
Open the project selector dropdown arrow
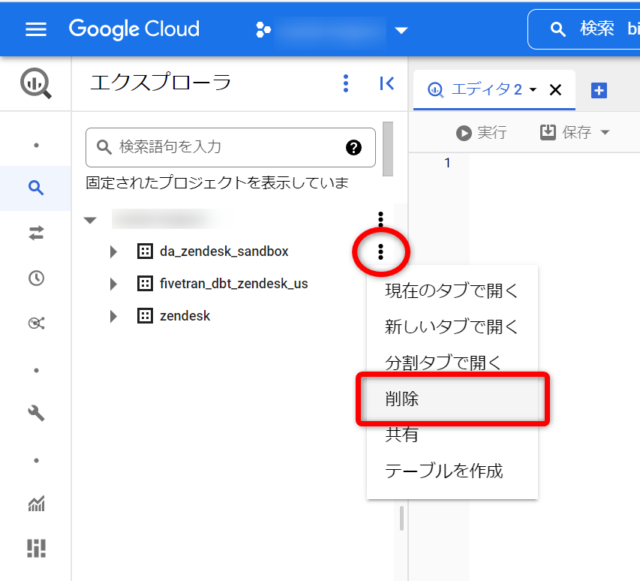click(x=401, y=30)
